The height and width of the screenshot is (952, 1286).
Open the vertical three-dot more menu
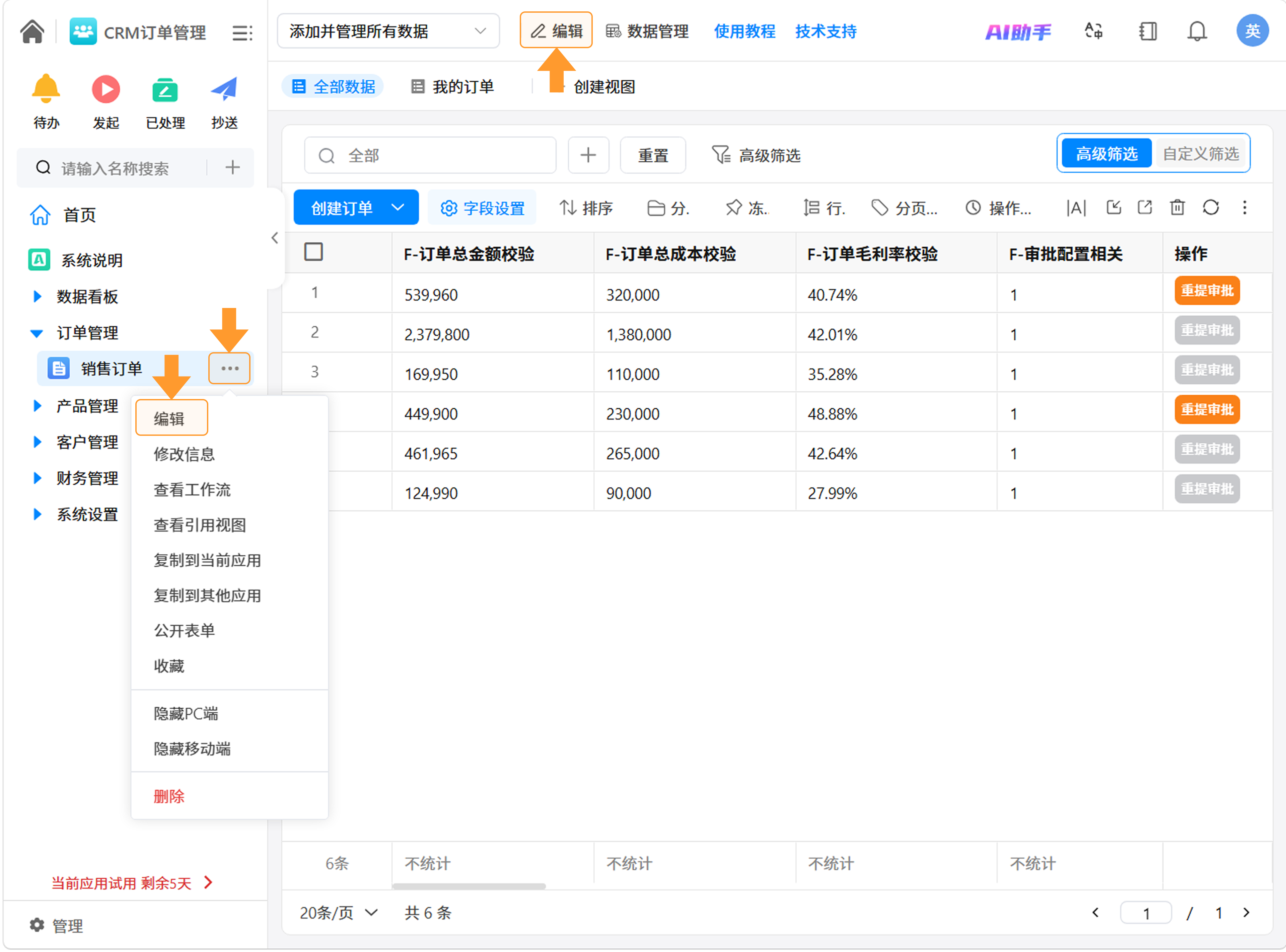pyautogui.click(x=1244, y=207)
